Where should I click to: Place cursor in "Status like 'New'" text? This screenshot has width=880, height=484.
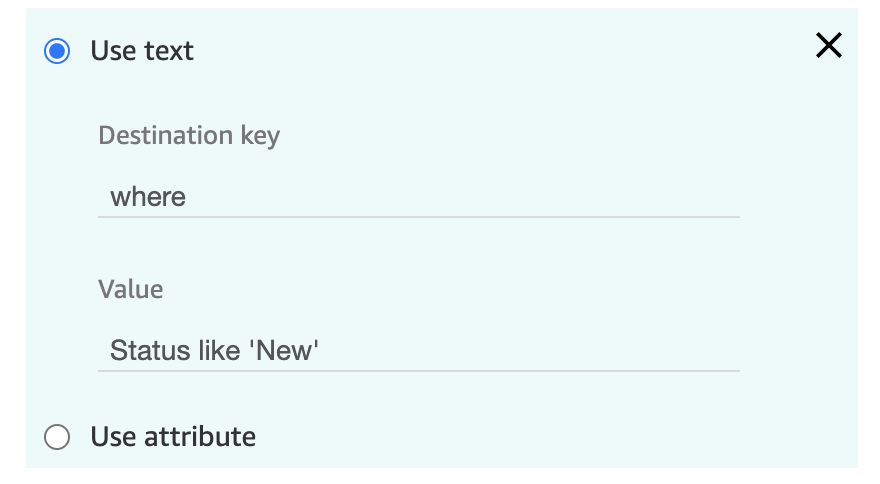coord(214,351)
